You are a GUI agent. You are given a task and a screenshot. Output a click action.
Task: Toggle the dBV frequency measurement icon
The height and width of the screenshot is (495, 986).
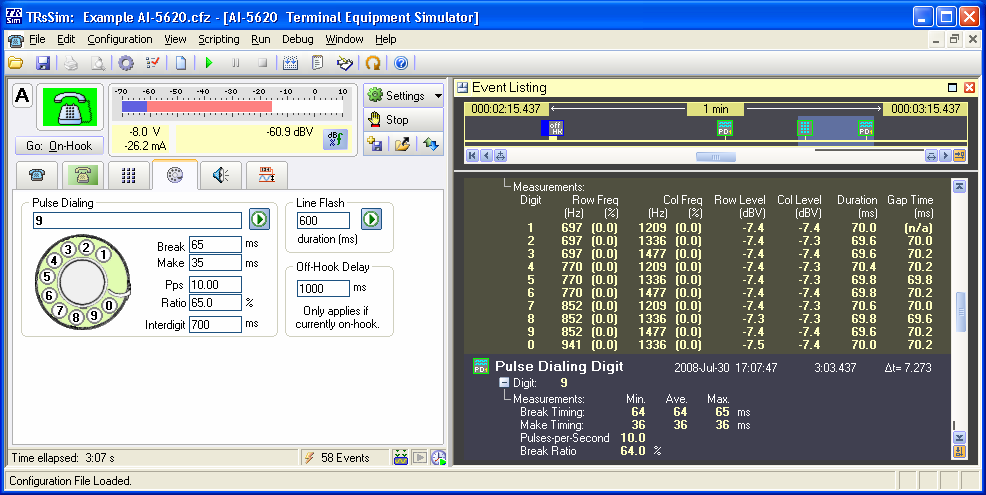pyautogui.click(x=335, y=139)
